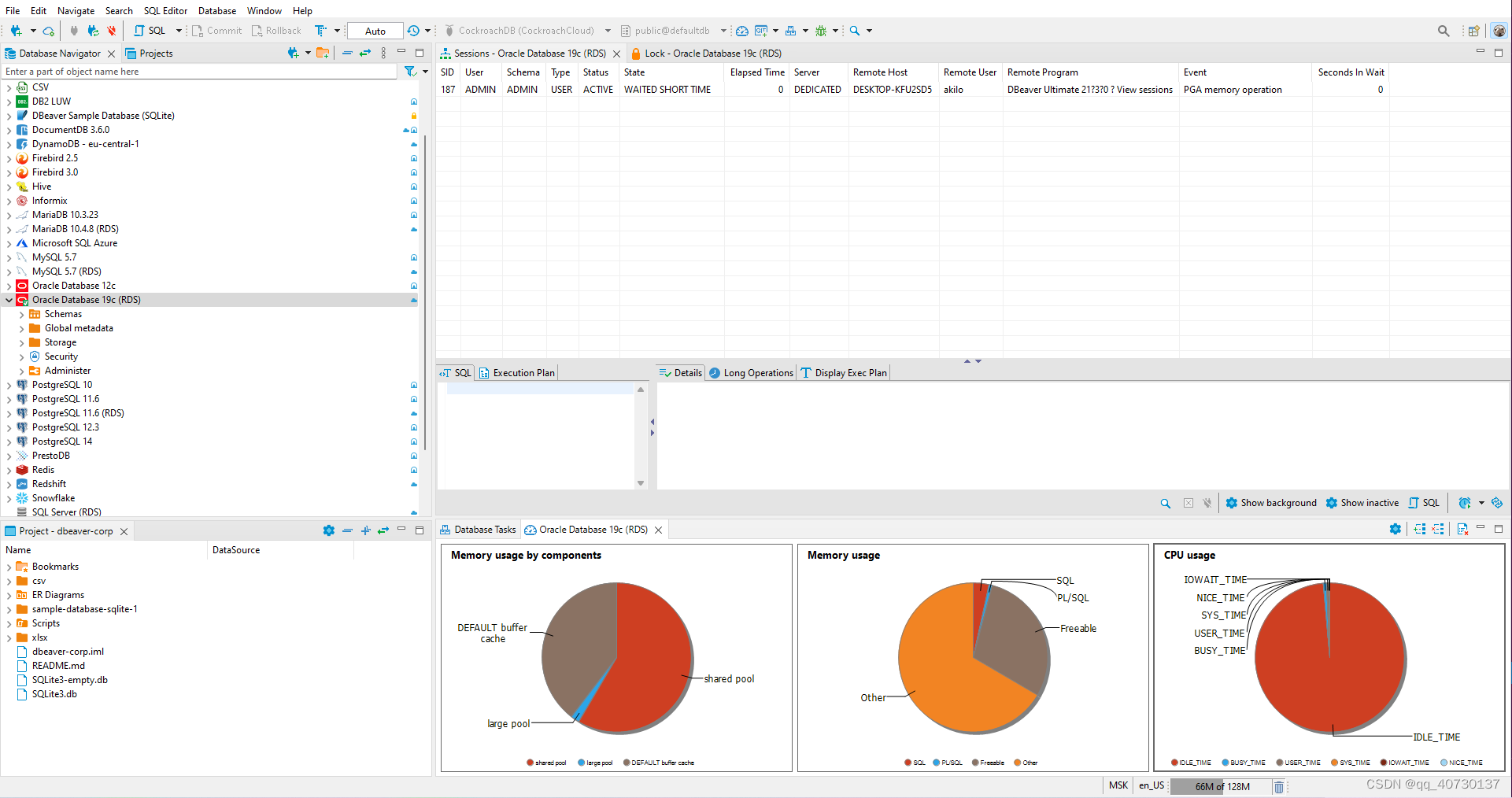Toggle the PL/SQL legend item
The image size is (1512, 798).
[x=948, y=763]
